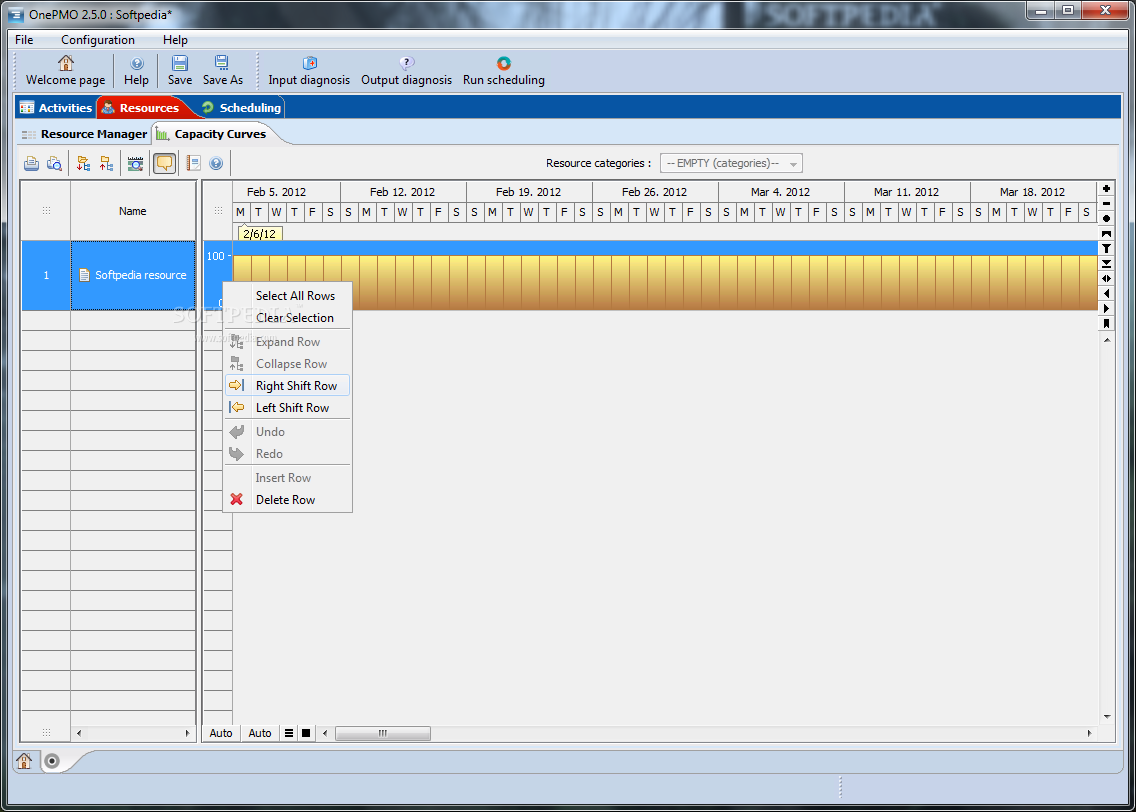
Task: Click row number 1 cell
Action: [46, 275]
